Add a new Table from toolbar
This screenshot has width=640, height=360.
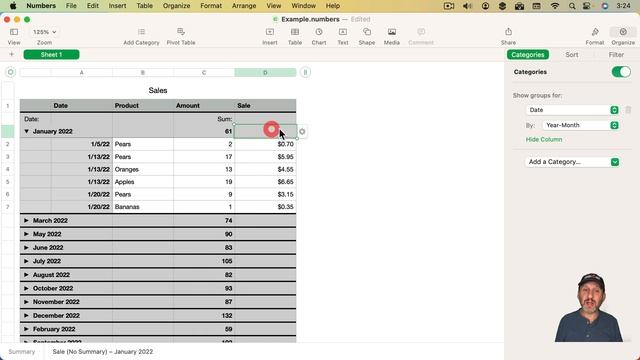coord(295,32)
